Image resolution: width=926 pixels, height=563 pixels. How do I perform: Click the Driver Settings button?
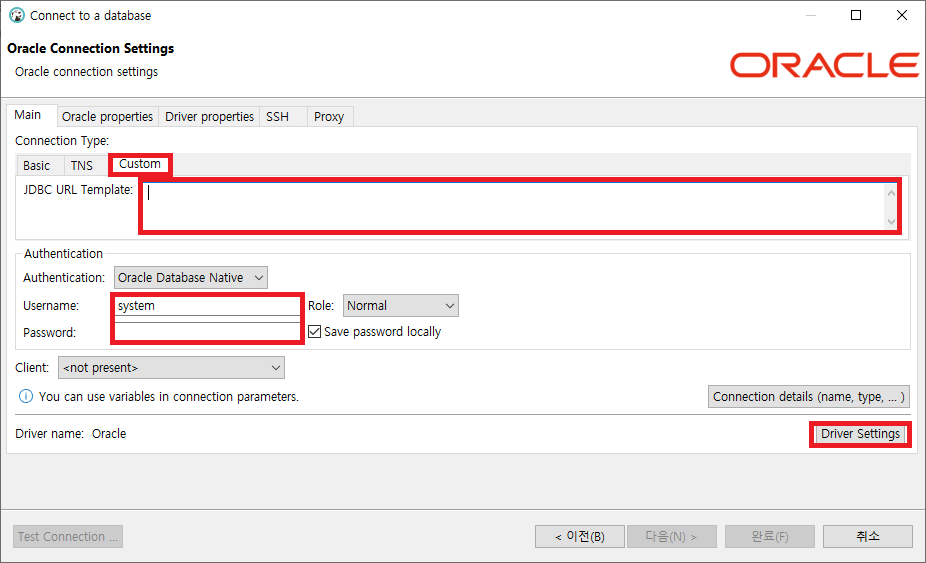click(860, 434)
